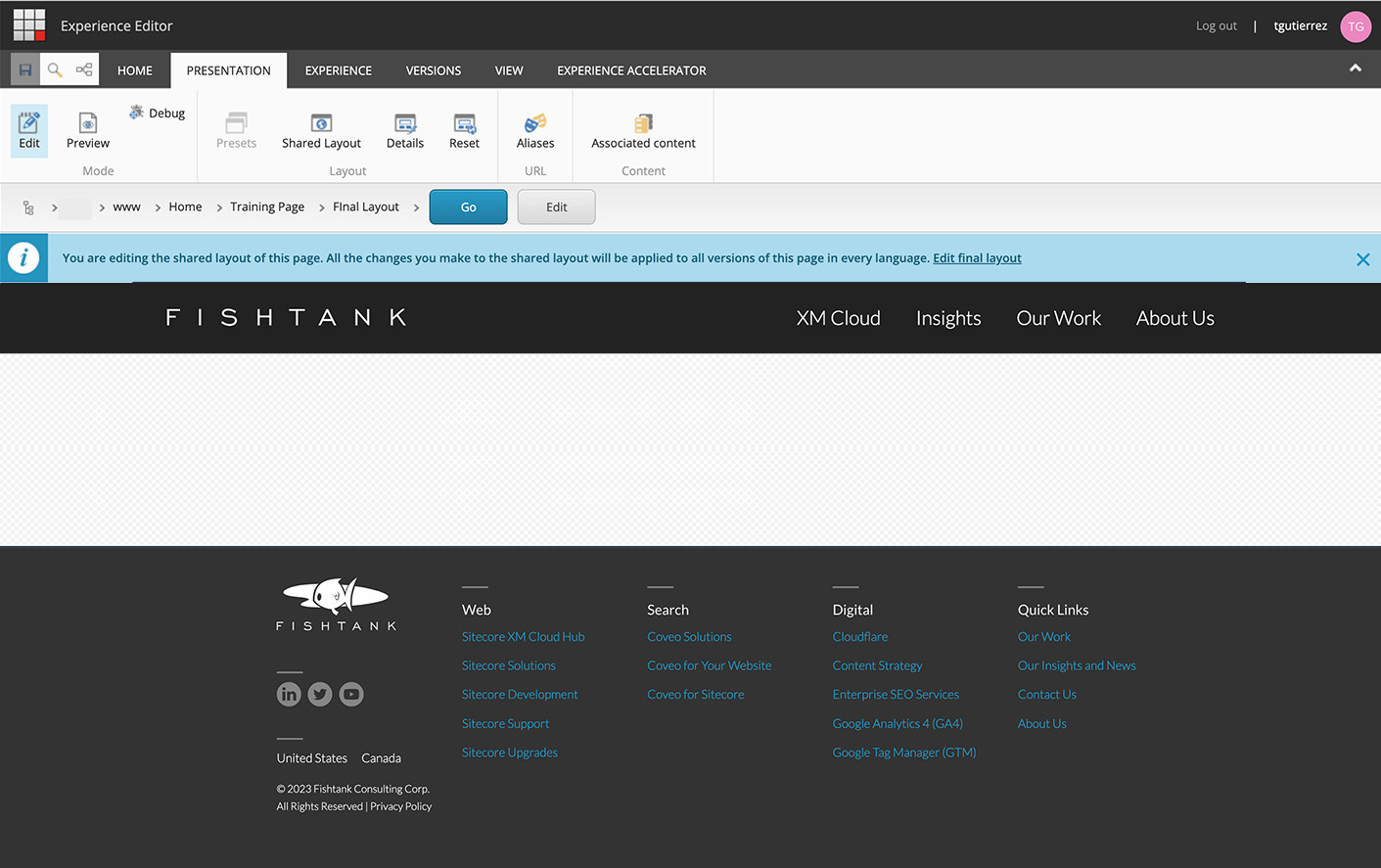Select Training Page in the breadcrumb
The width and height of the screenshot is (1381, 868).
(267, 207)
